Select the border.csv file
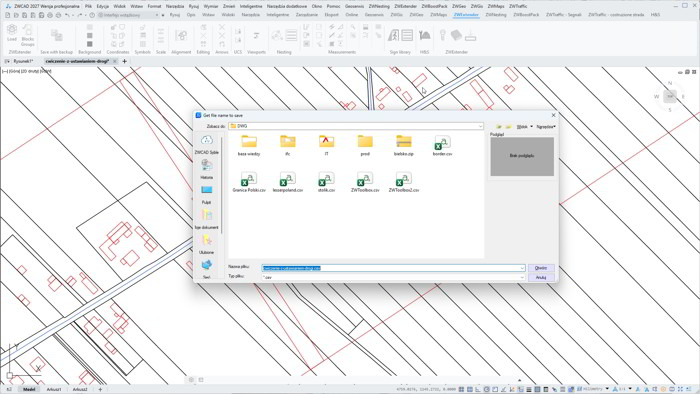The image size is (700, 394). tap(442, 145)
